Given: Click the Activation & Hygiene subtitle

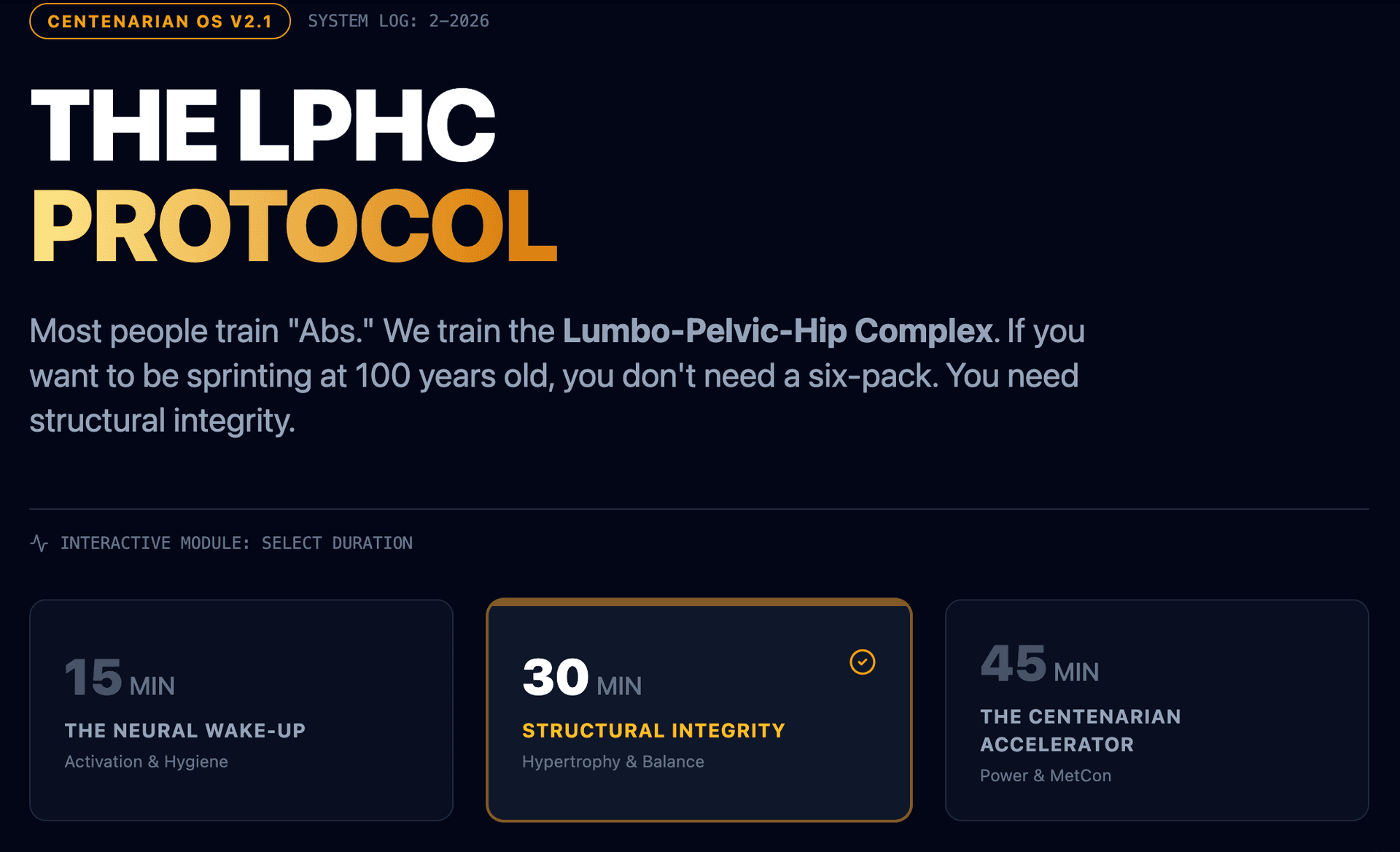Looking at the screenshot, I should [x=146, y=761].
